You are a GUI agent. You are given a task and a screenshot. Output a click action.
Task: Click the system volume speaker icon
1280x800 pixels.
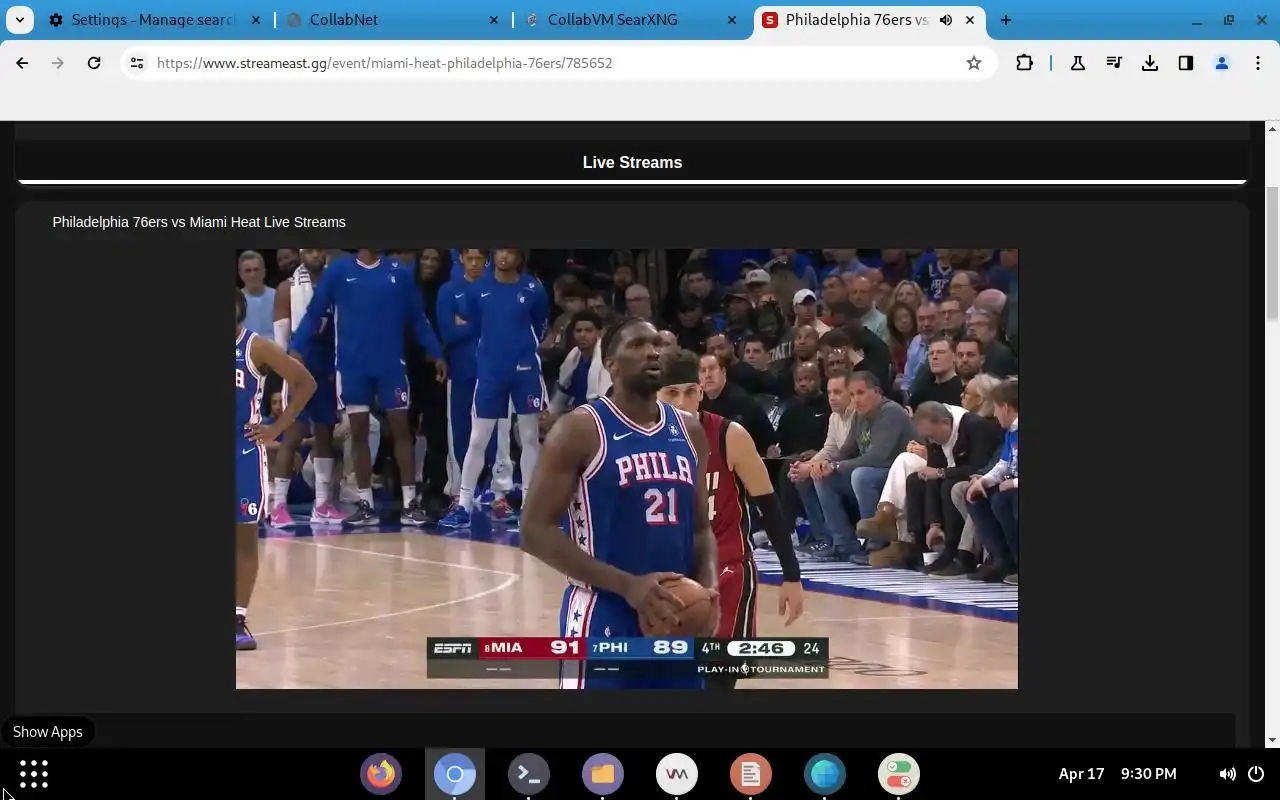click(1227, 774)
